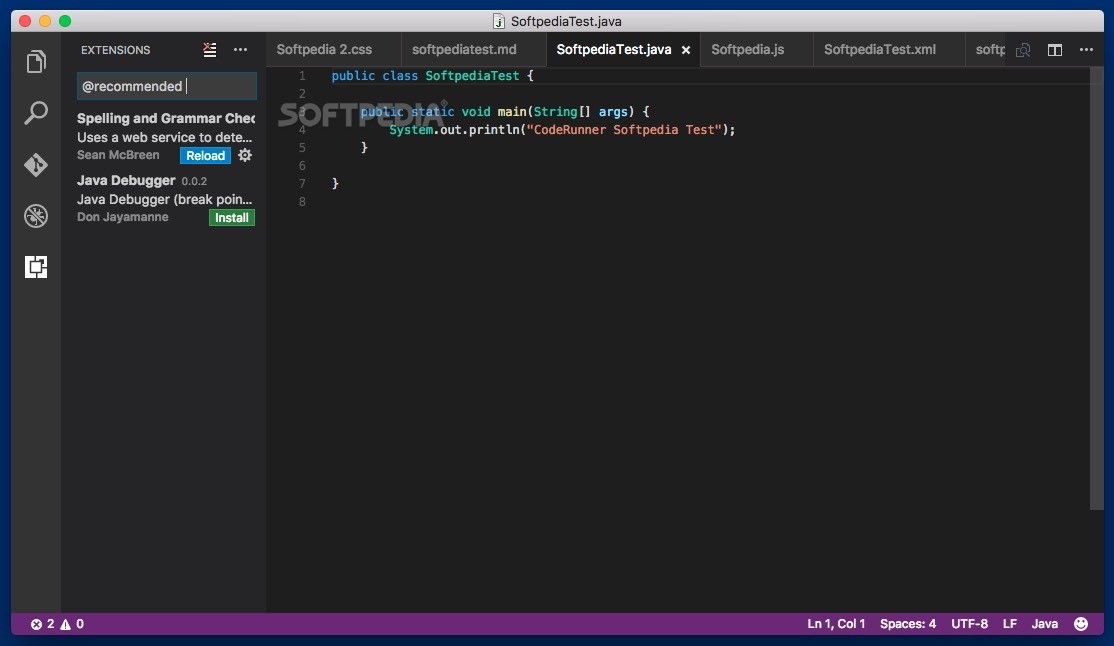Image resolution: width=1114 pixels, height=646 pixels.
Task: Change file encoding UTF-8
Action: tap(969, 624)
